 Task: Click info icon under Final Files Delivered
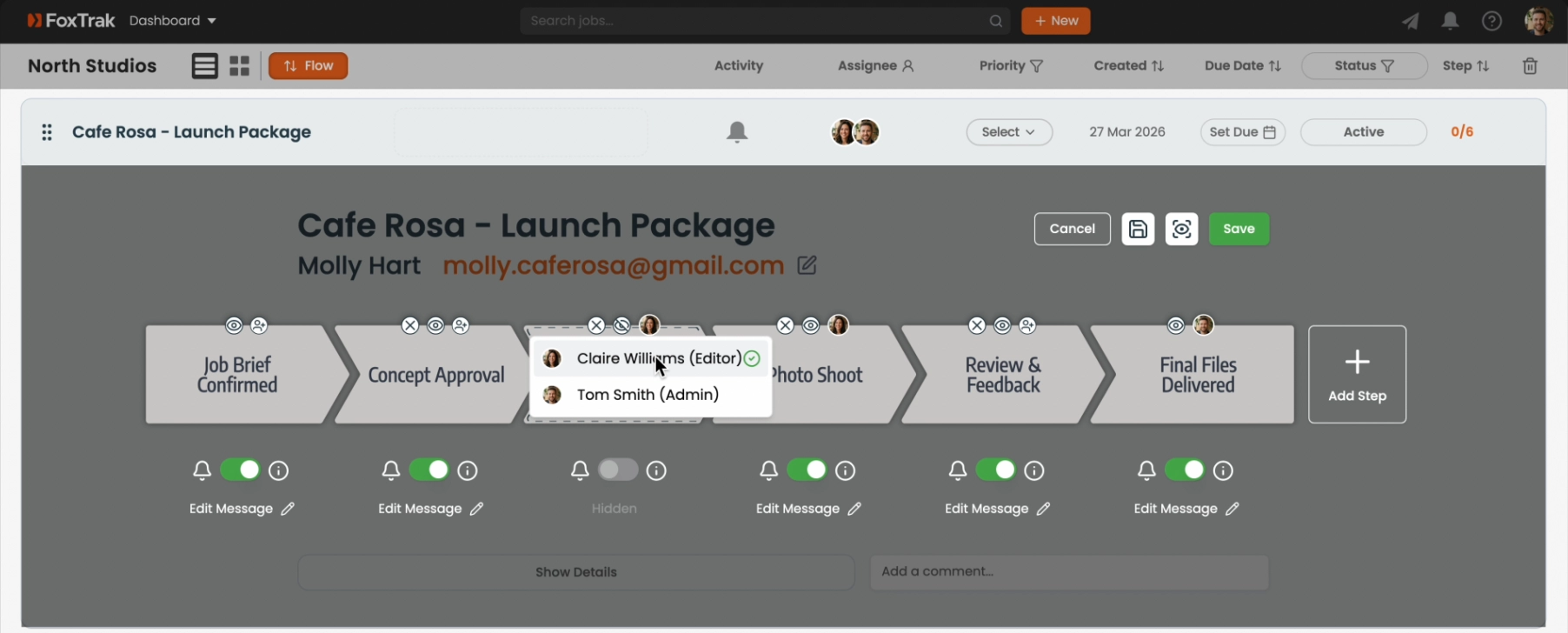tap(1223, 470)
